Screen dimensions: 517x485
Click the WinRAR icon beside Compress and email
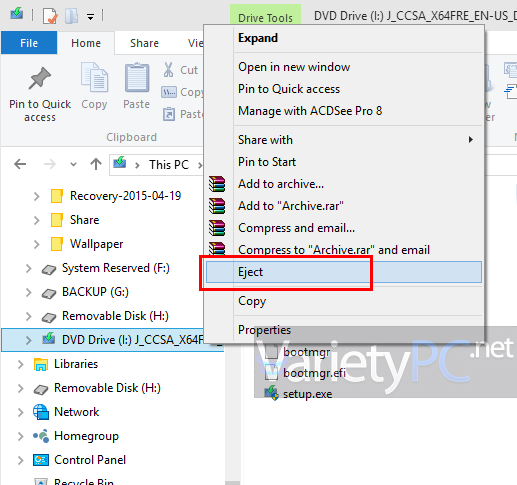pos(217,228)
